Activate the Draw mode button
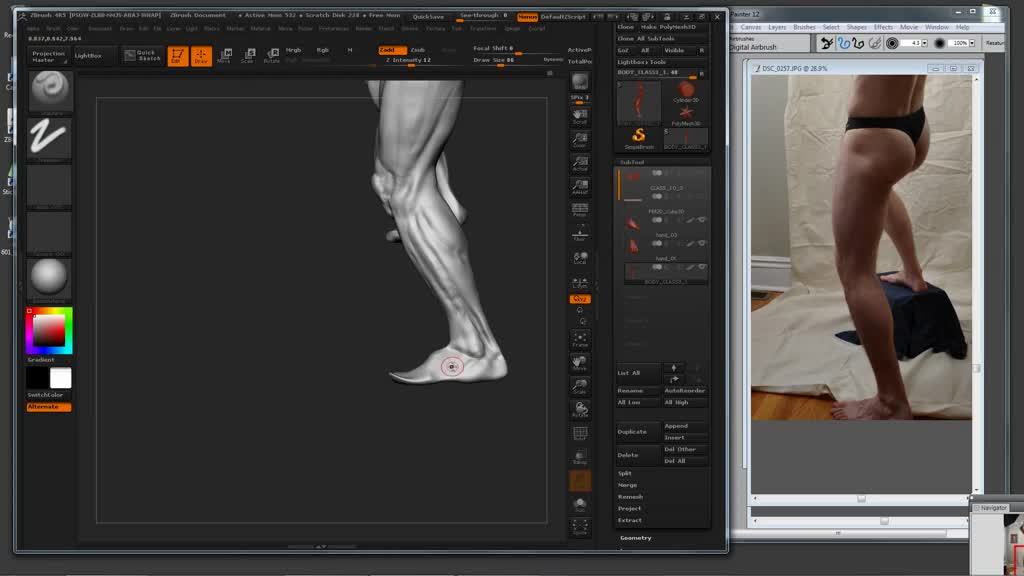Viewport: 1024px width, 576px height. coord(201,56)
